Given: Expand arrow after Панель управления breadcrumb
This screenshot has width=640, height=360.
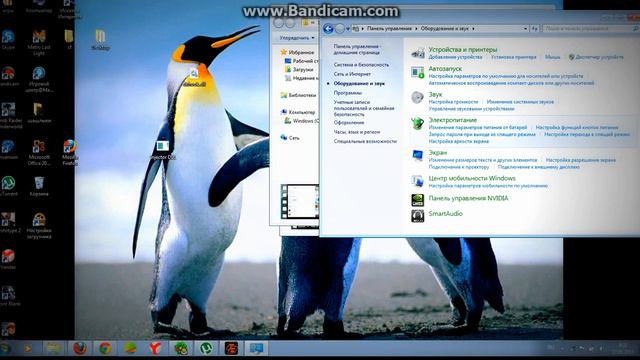Looking at the screenshot, I should pyautogui.click(x=416, y=29).
